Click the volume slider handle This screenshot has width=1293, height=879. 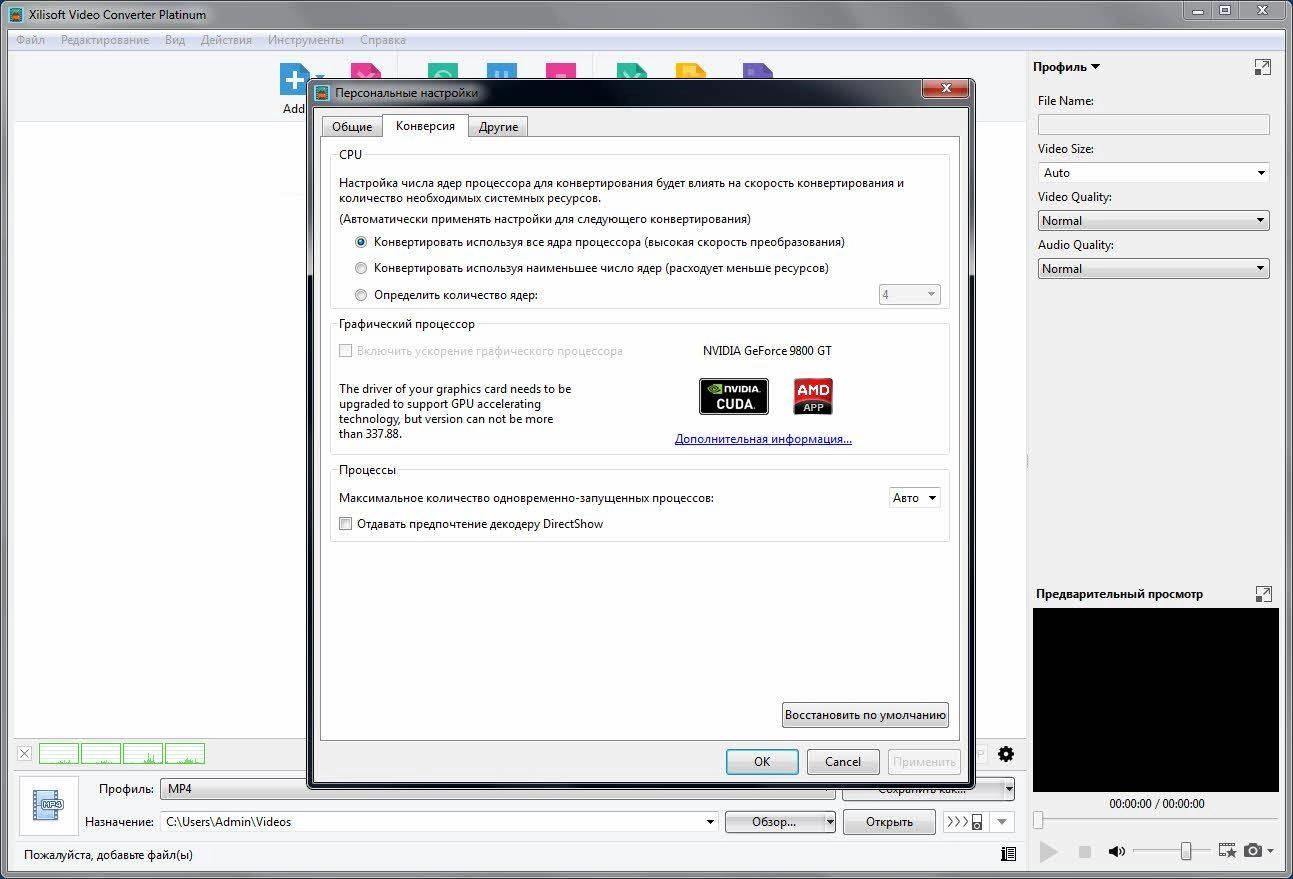1185,851
